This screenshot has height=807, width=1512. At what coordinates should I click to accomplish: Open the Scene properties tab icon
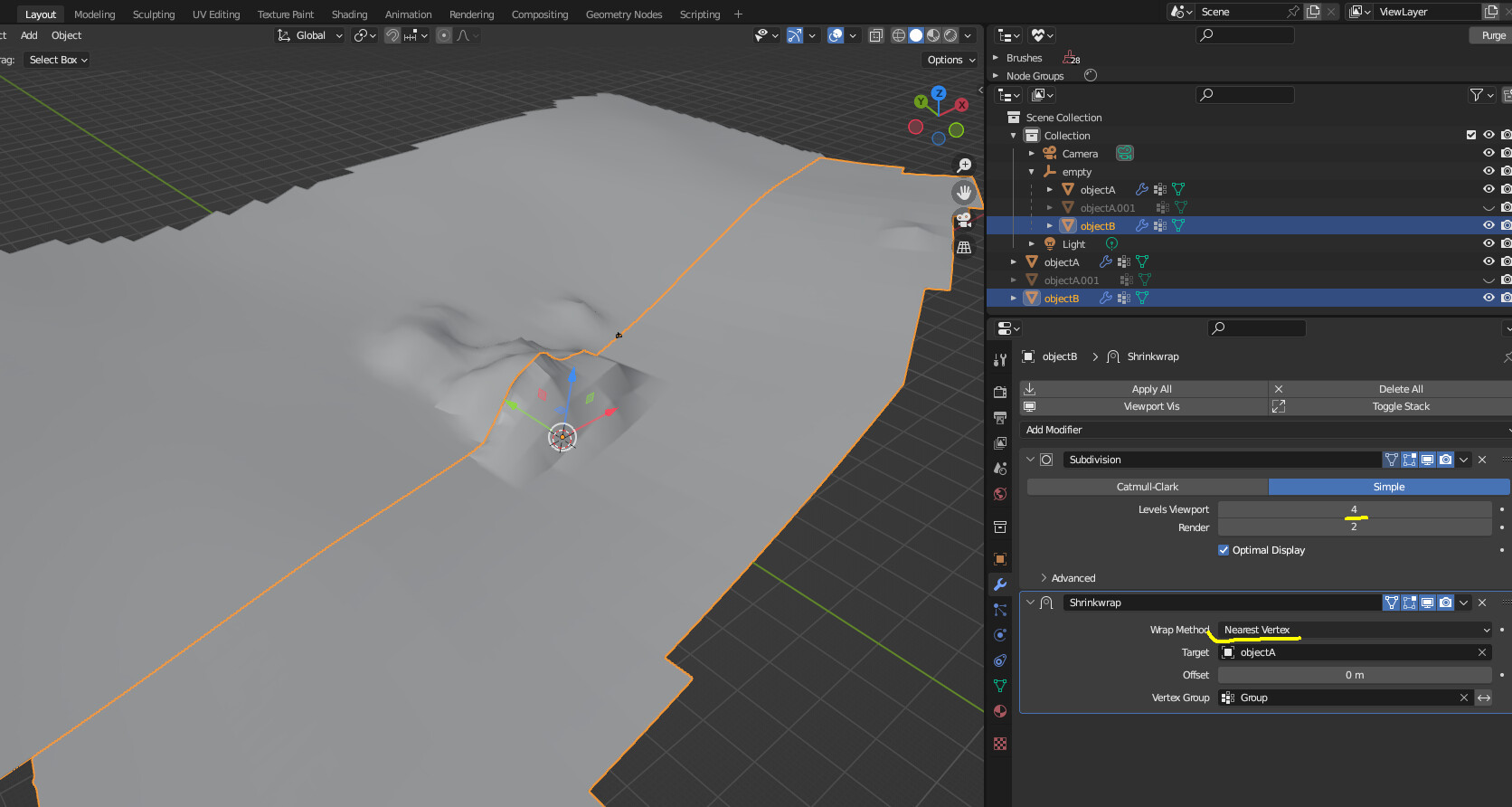(1000, 469)
